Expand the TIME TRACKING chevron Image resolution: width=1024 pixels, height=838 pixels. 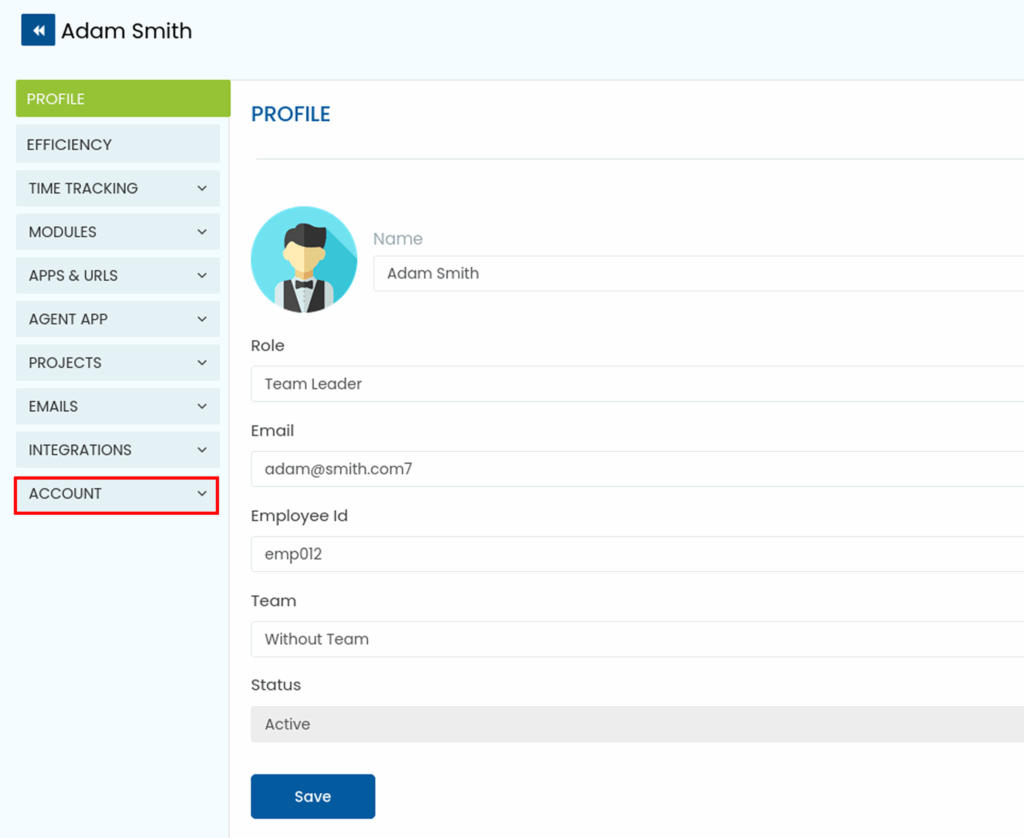point(202,188)
